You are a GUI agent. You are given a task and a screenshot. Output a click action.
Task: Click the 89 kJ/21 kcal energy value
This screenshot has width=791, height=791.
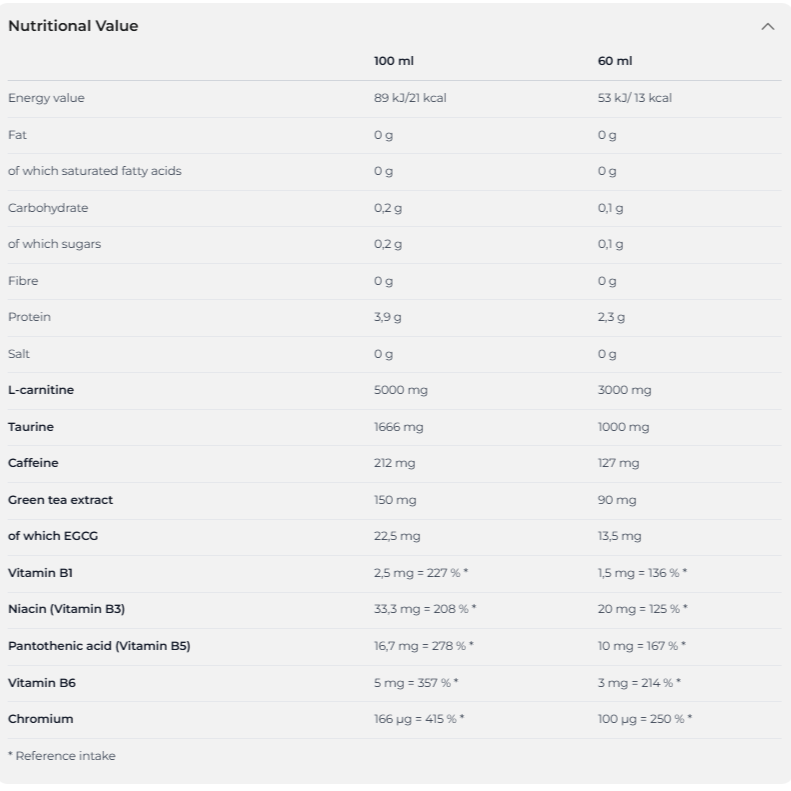point(409,98)
